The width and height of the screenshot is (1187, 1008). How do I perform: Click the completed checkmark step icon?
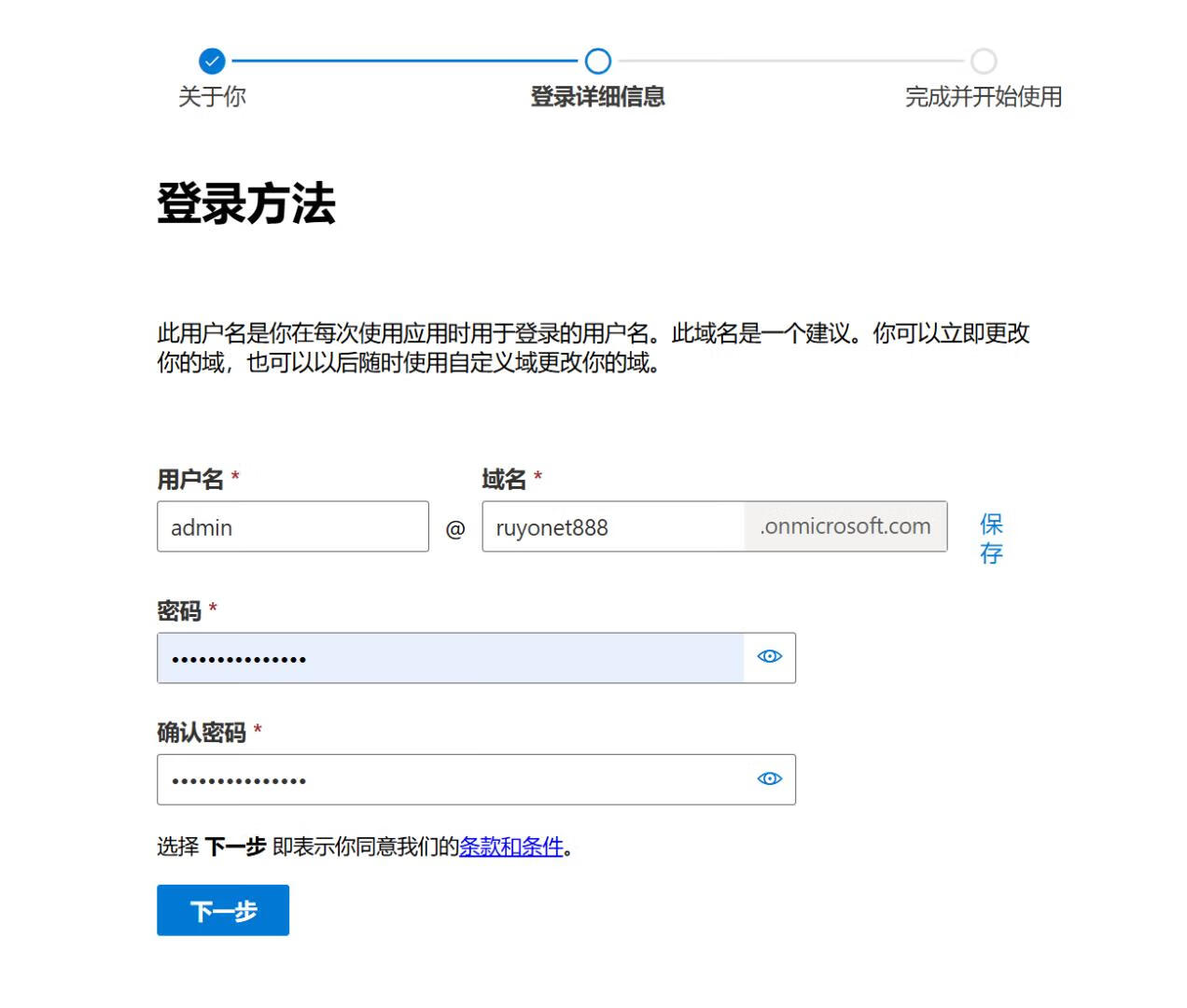(x=212, y=62)
